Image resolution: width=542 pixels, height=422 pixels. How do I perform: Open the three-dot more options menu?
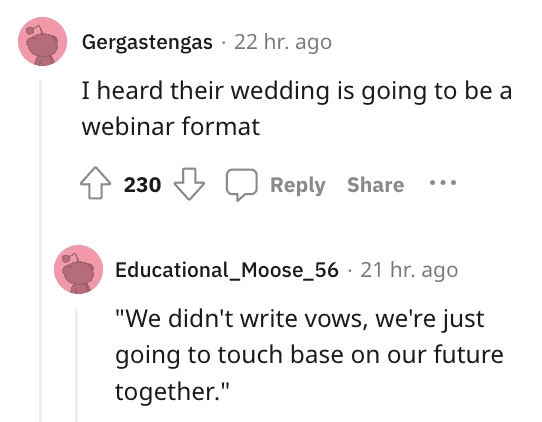(443, 182)
